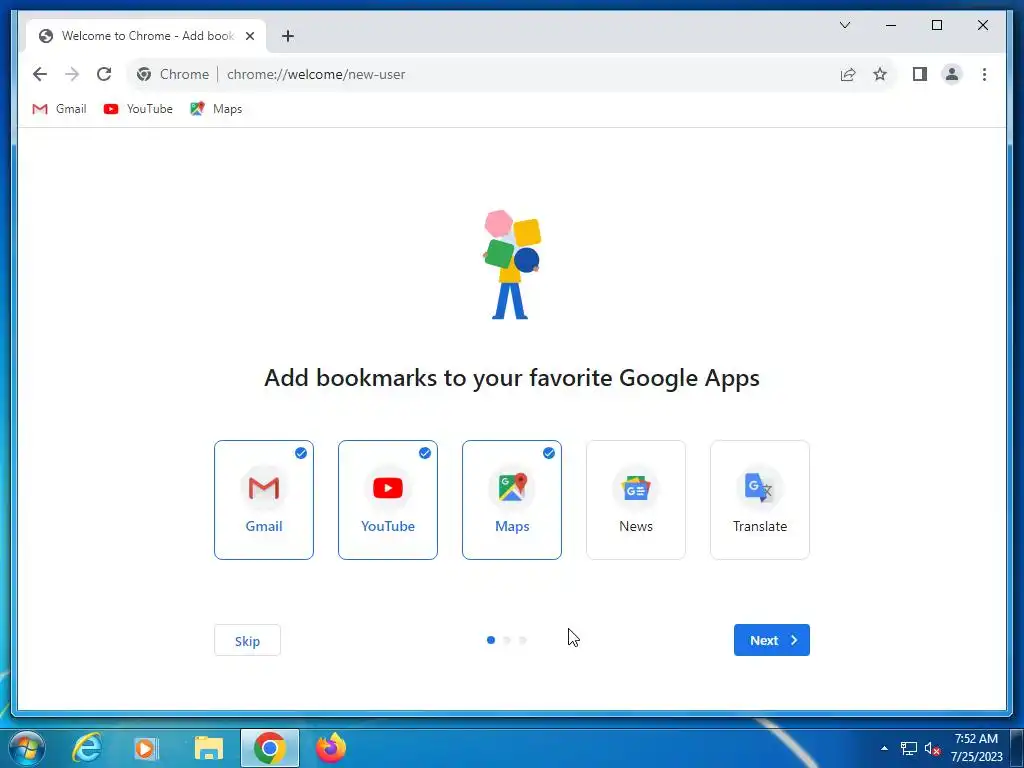Screen dimensions: 1024x768
Task: Maximize the Chrome window
Action: [936, 25]
